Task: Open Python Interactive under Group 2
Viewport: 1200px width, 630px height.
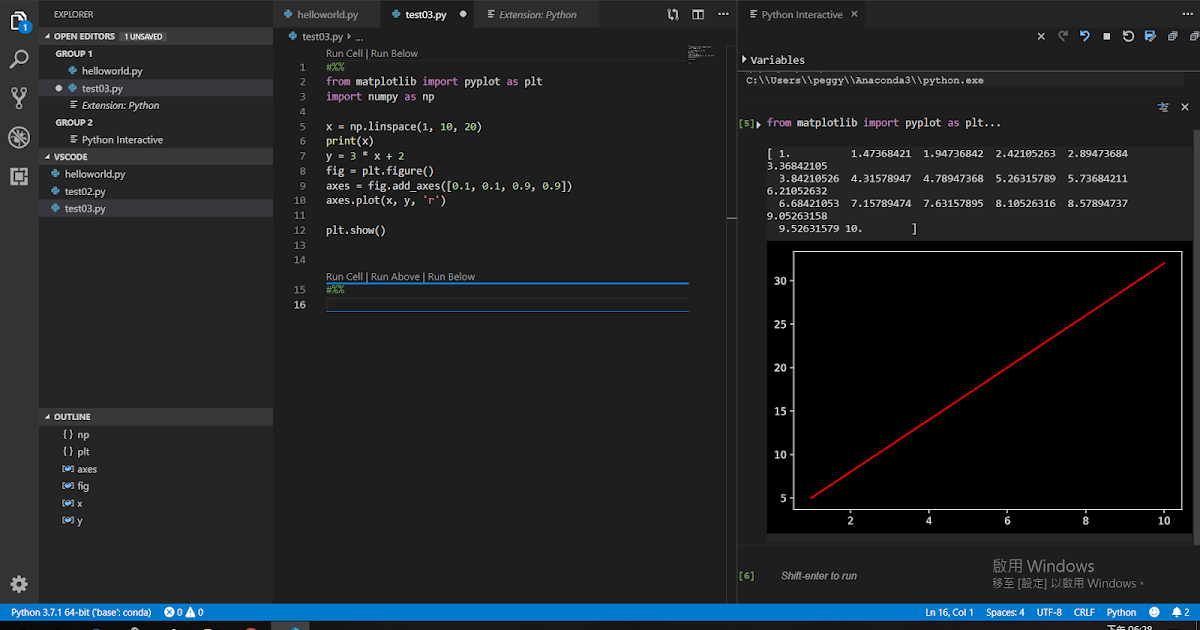Action: pos(155,140)
